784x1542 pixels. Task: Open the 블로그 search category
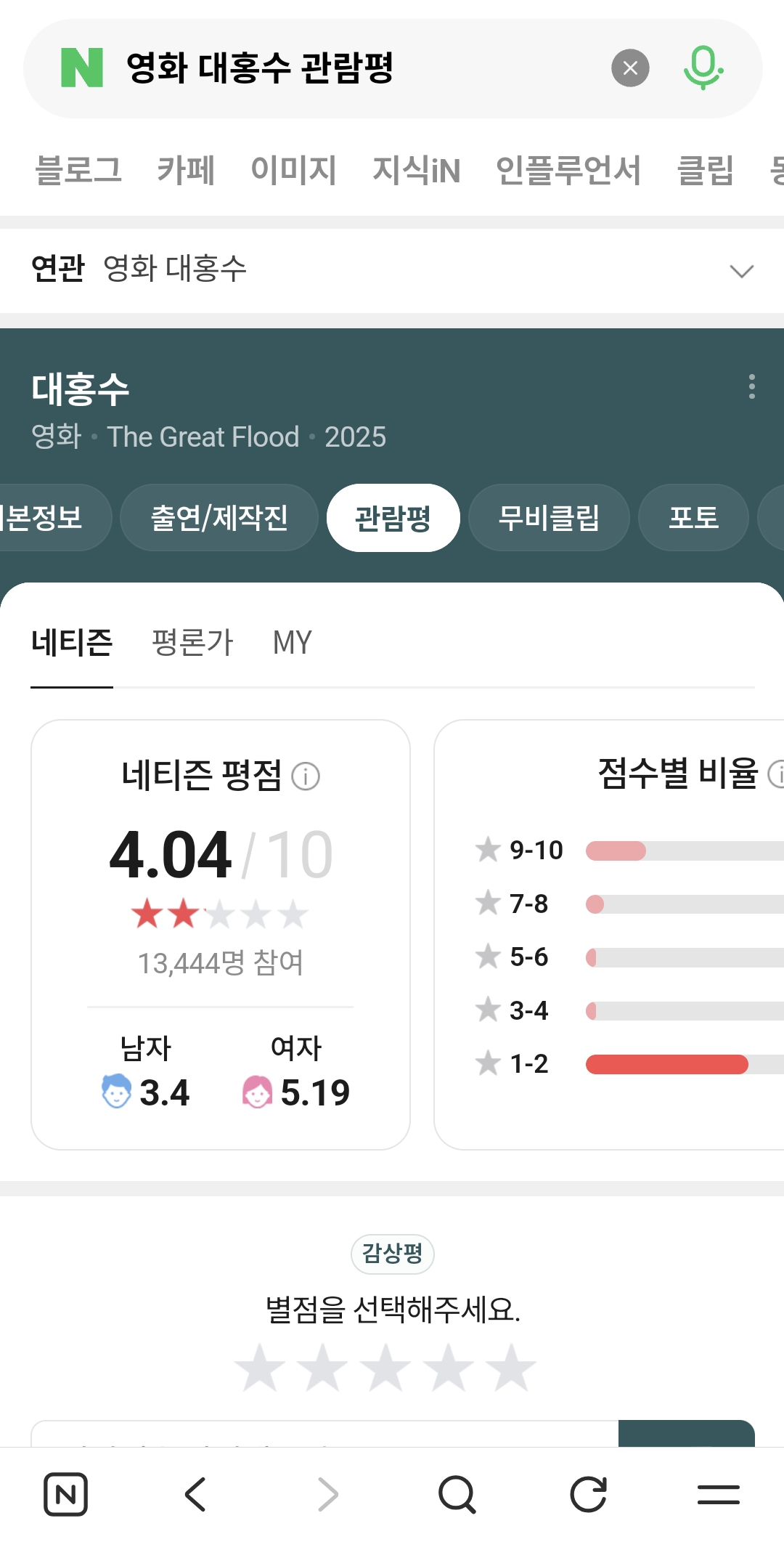pos(78,171)
